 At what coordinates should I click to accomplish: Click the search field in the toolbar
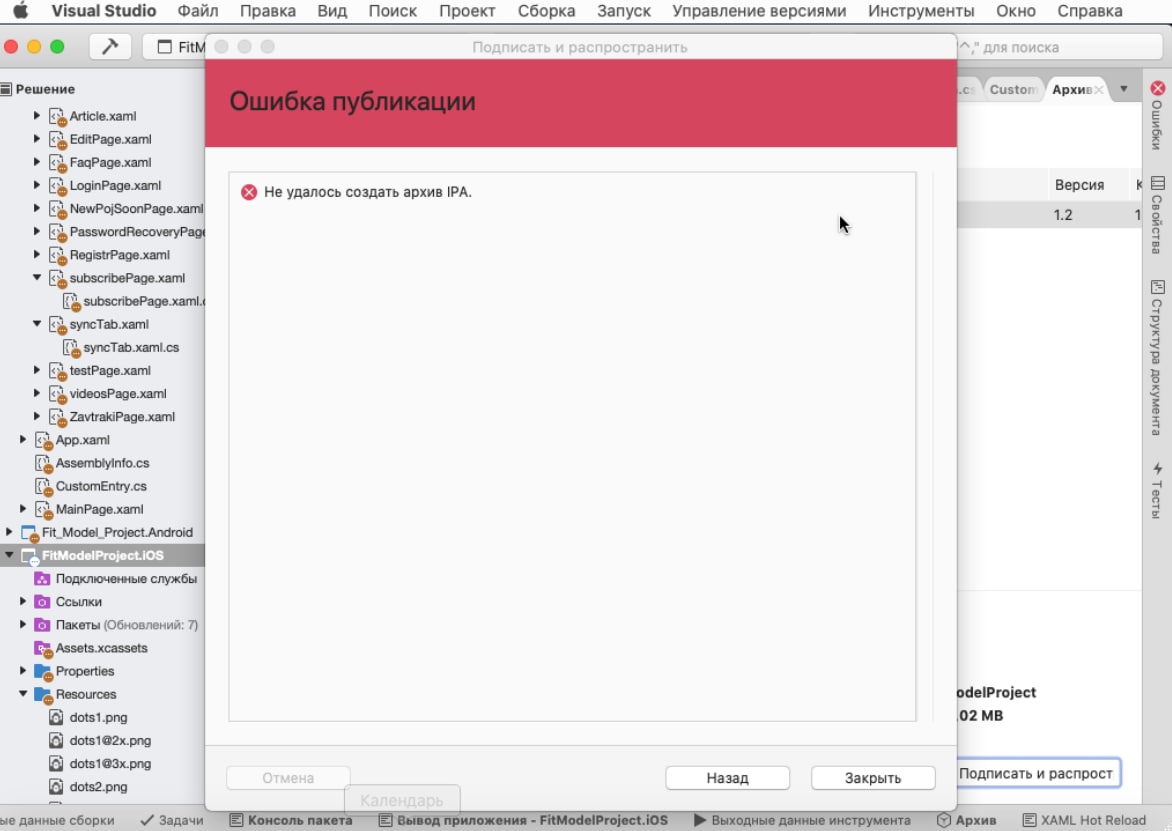click(1060, 47)
